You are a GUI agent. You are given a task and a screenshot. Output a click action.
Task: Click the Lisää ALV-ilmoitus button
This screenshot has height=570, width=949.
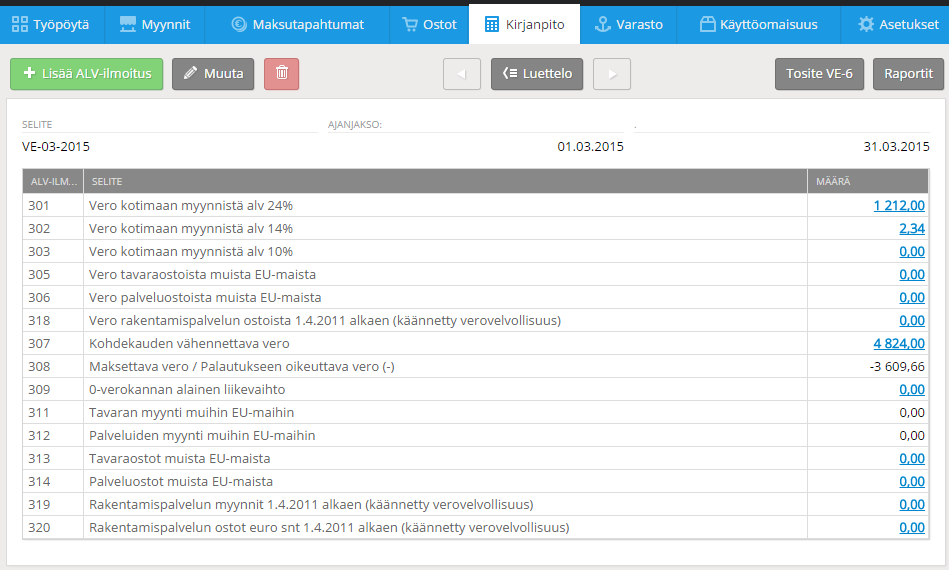(87, 73)
